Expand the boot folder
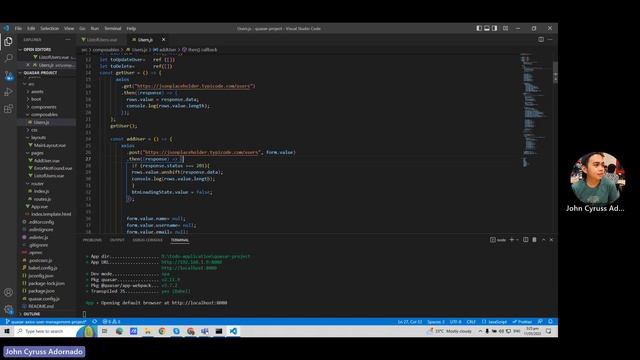The height and width of the screenshot is (360, 640). coord(36,99)
